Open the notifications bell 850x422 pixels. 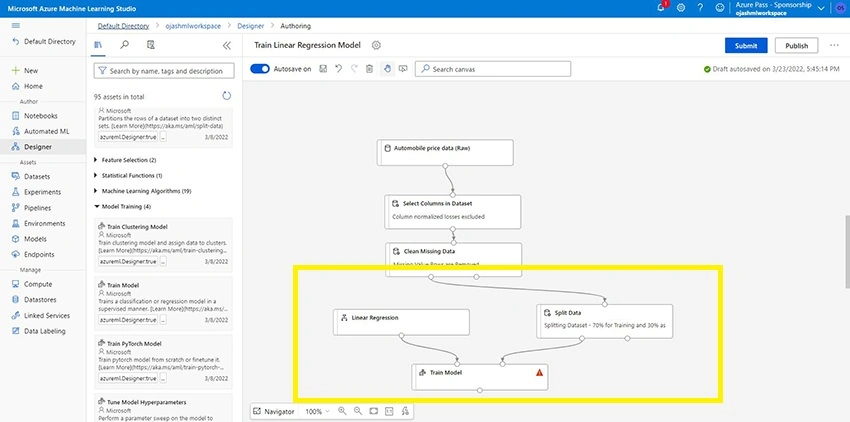(661, 8)
